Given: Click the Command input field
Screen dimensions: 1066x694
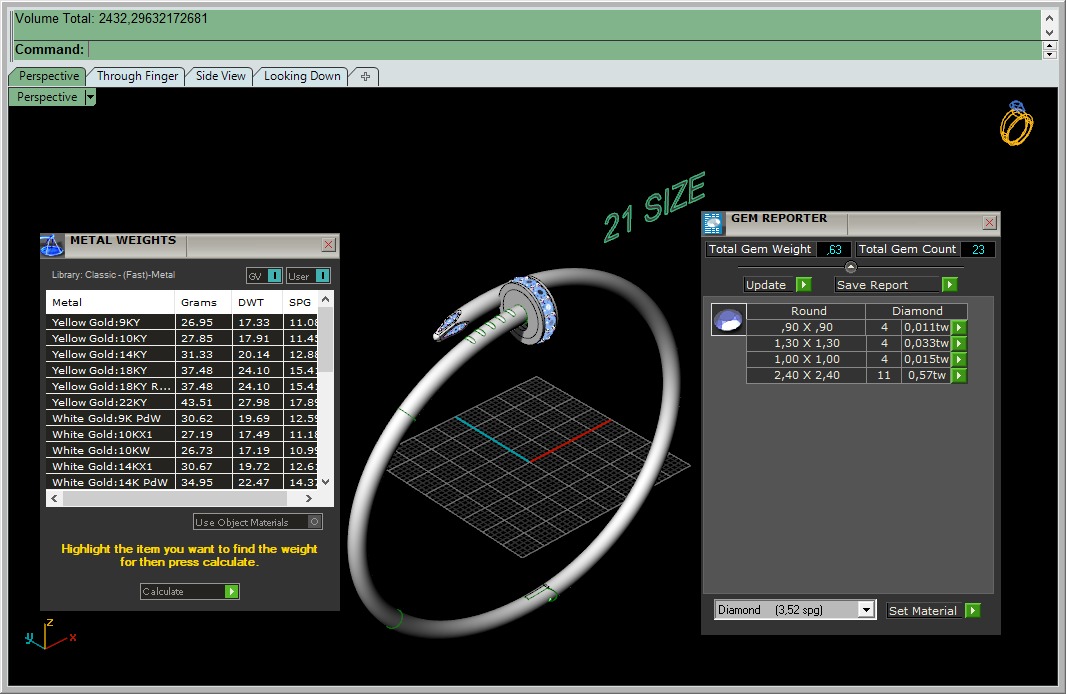Looking at the screenshot, I should pyautogui.click(x=565, y=50).
